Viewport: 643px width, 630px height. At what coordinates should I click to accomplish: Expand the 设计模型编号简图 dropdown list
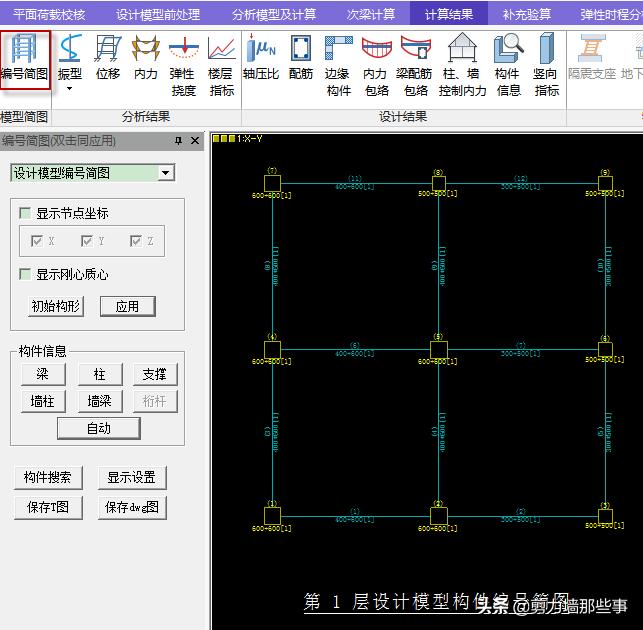point(166,173)
